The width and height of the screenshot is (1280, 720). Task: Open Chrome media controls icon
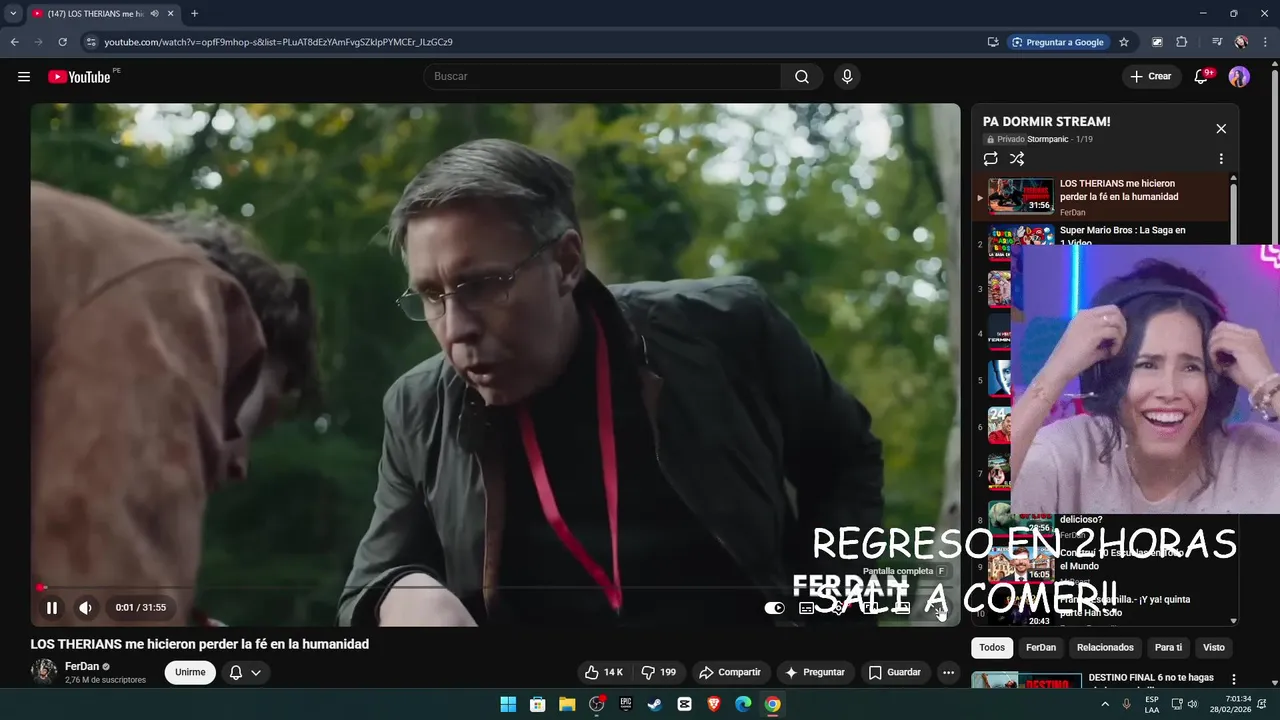click(1217, 42)
